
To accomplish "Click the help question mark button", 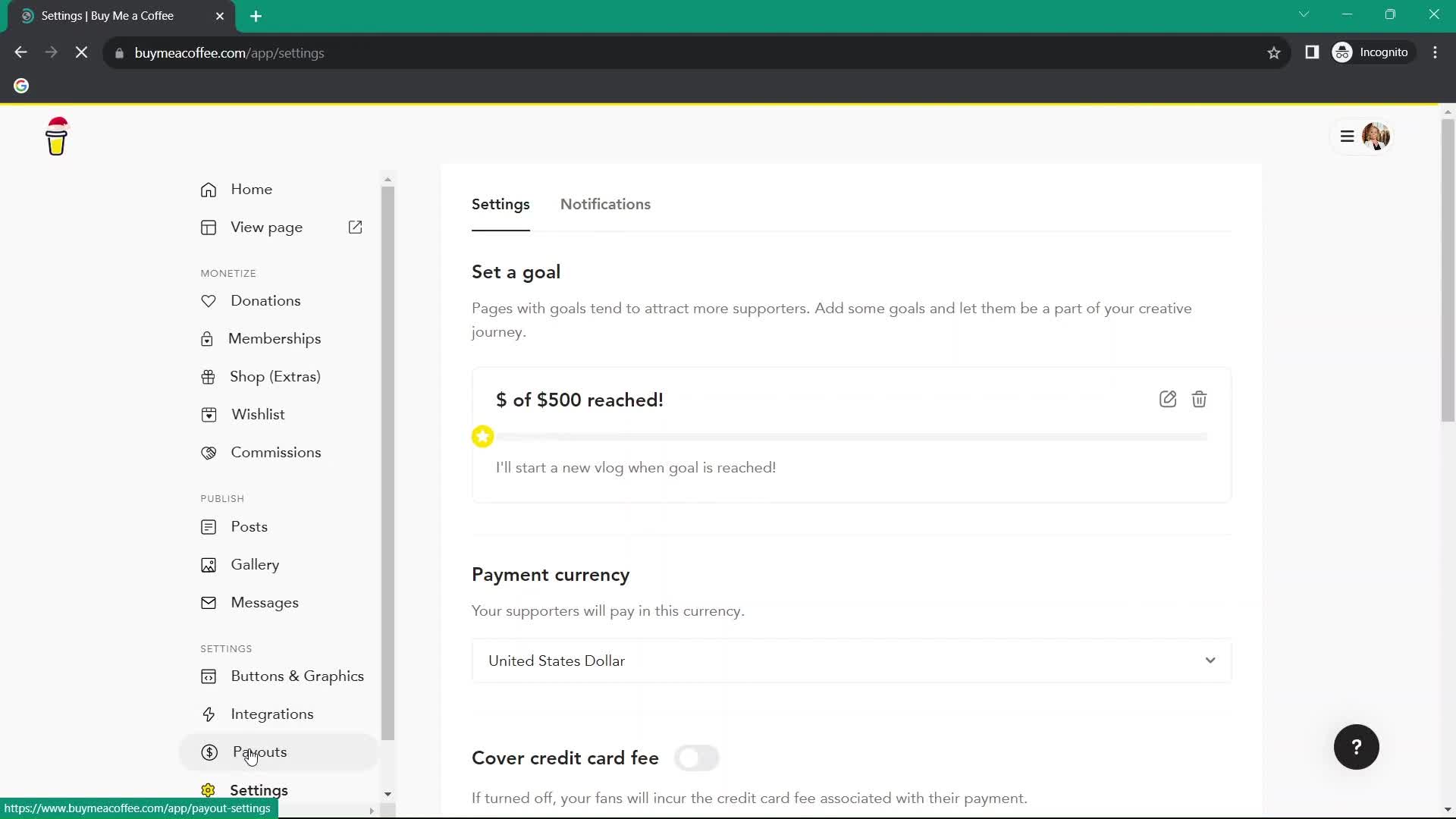I will pyautogui.click(x=1357, y=746).
